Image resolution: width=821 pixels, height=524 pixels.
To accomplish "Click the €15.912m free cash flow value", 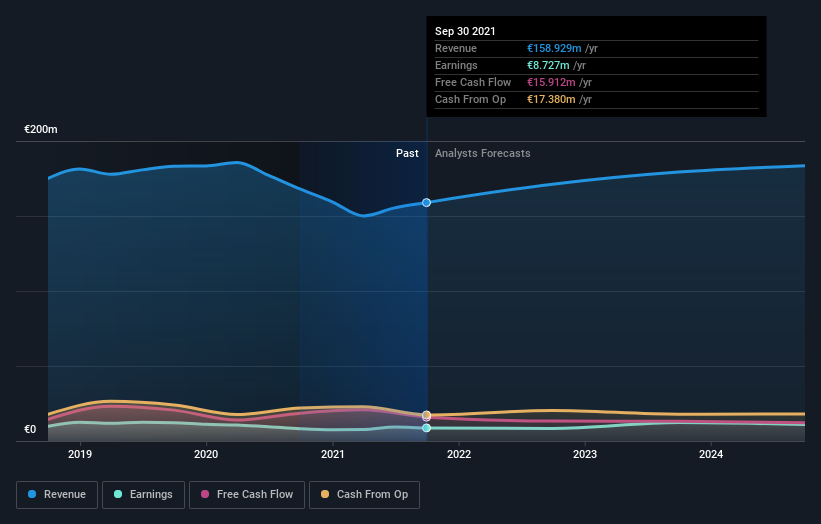I will click(551, 82).
